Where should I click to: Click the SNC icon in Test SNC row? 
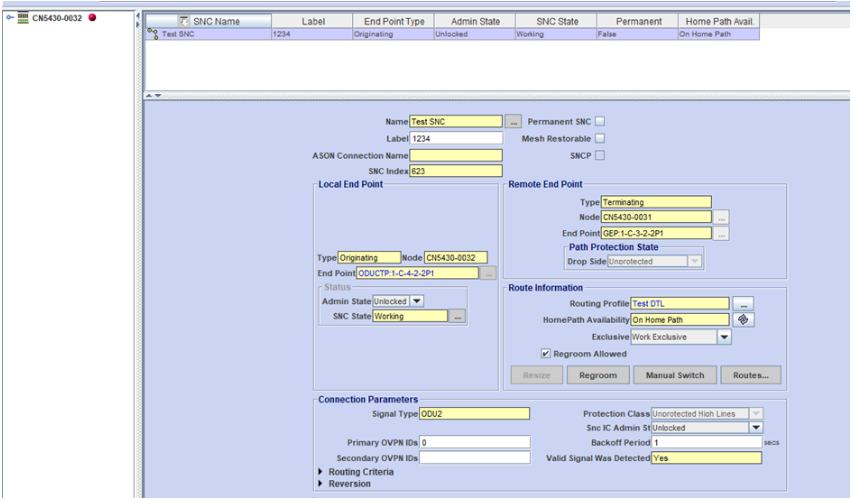click(x=153, y=34)
